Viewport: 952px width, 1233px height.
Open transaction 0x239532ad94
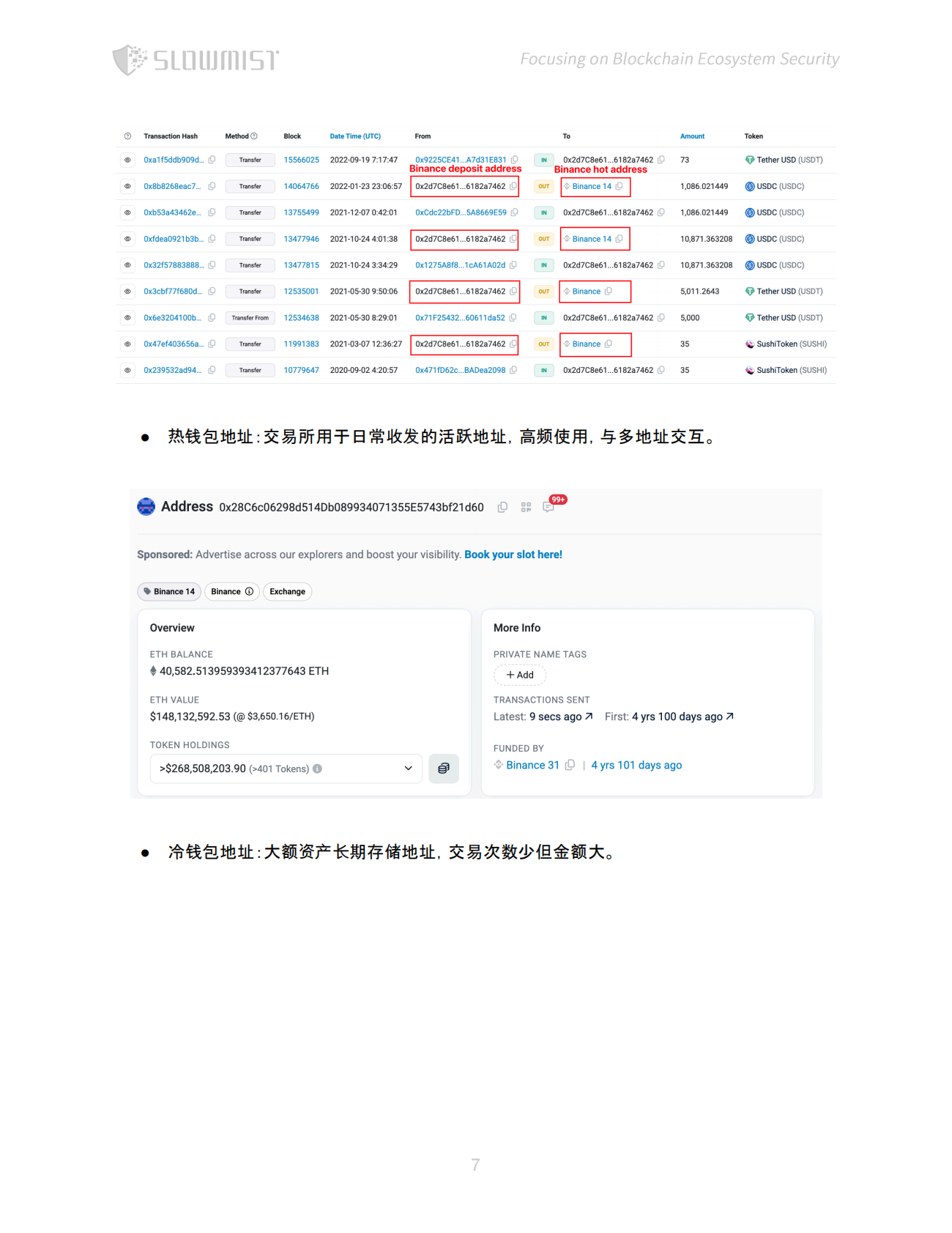click(172, 371)
